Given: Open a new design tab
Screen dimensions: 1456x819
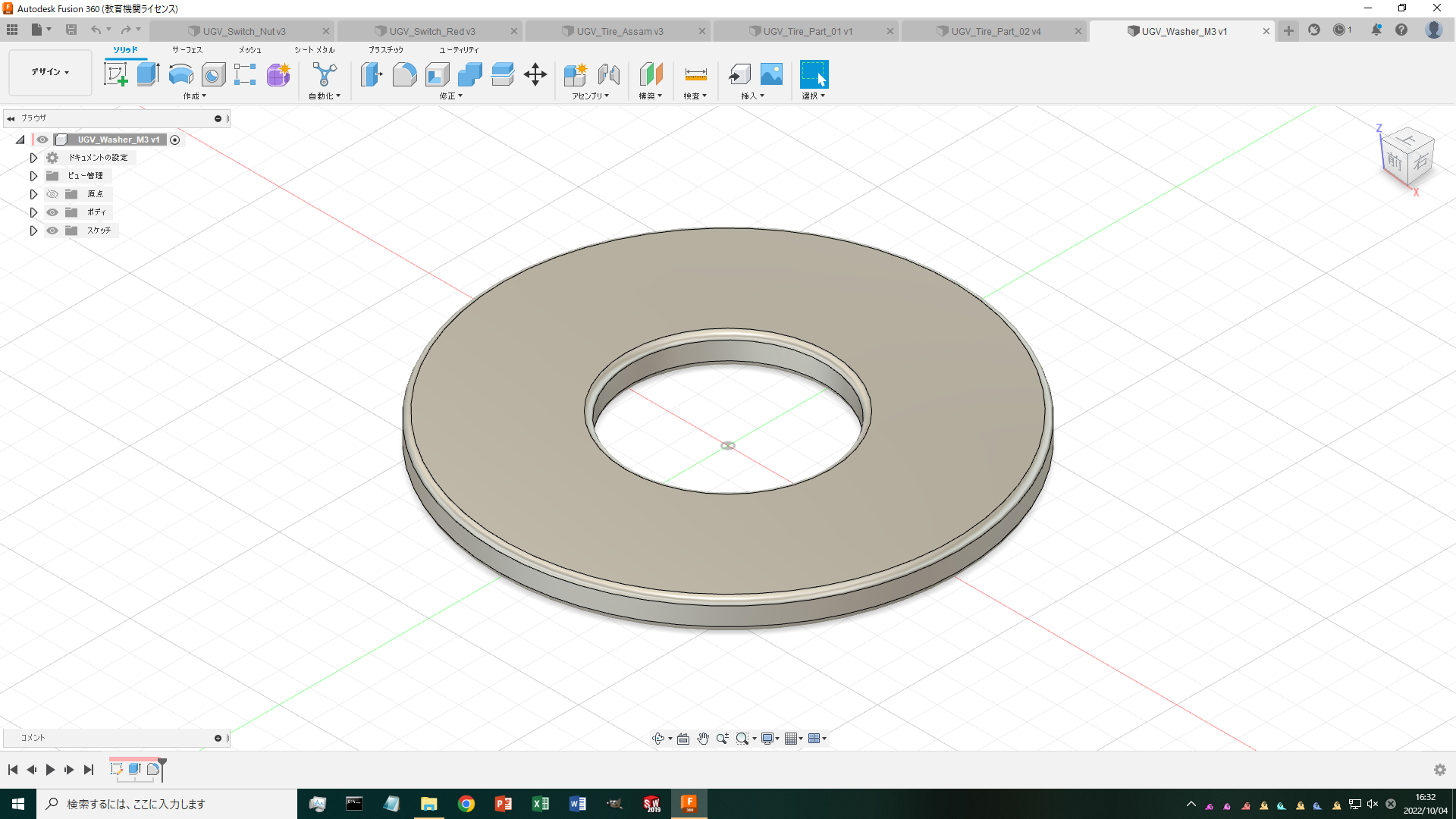Looking at the screenshot, I should point(1288,30).
